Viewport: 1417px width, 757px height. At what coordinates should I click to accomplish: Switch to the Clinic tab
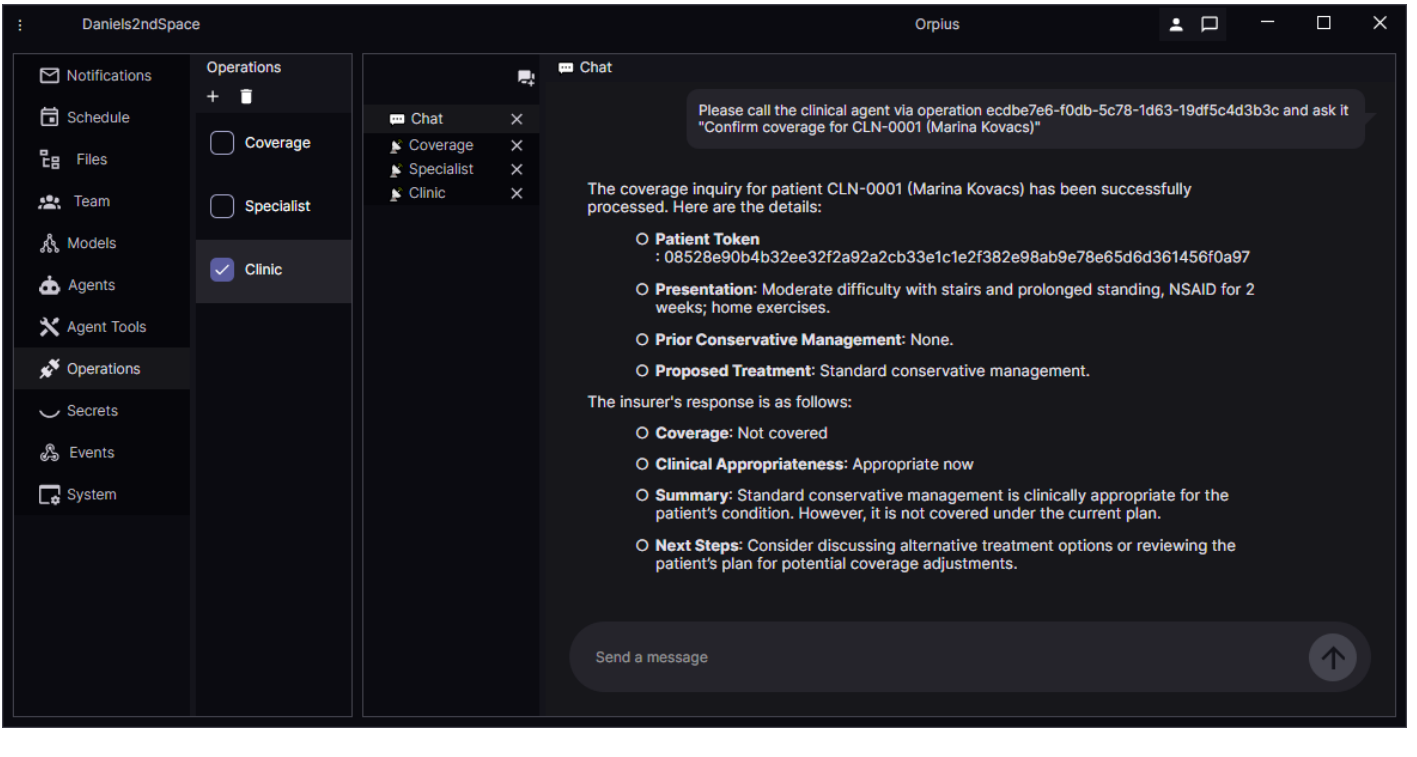(427, 193)
